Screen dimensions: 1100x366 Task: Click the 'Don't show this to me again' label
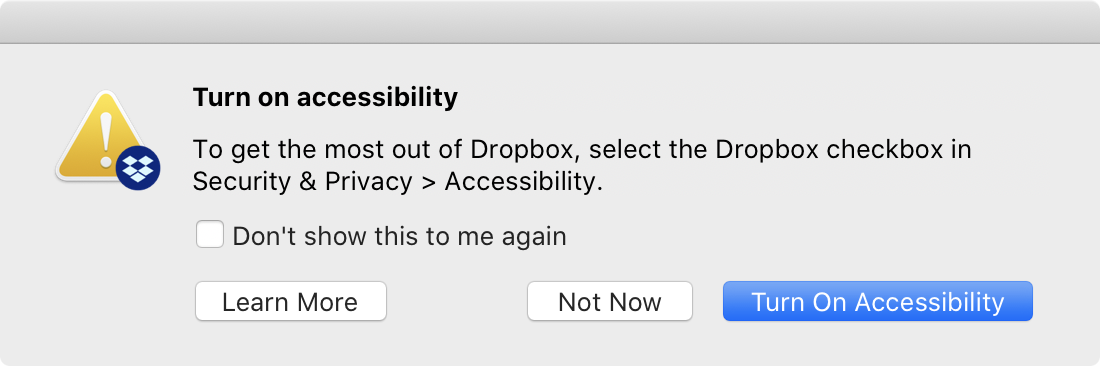coord(399,236)
